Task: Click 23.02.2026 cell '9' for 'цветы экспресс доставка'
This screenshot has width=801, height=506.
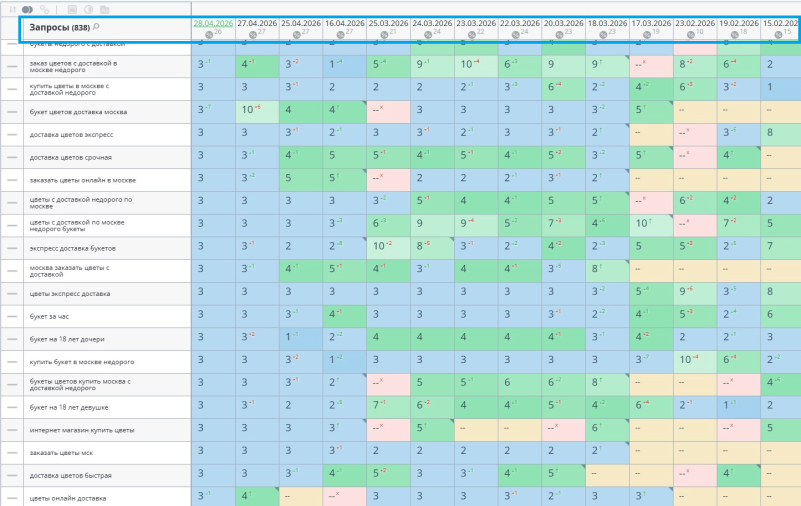Action: [x=695, y=294]
